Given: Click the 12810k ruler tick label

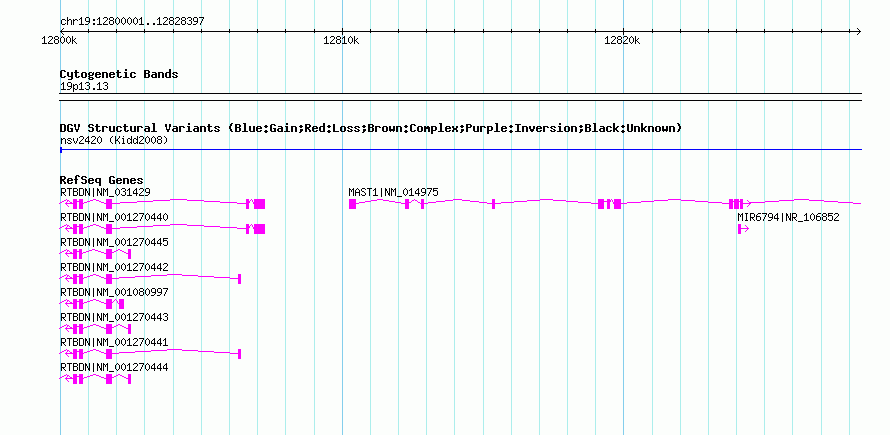Looking at the screenshot, I should click(x=341, y=40).
